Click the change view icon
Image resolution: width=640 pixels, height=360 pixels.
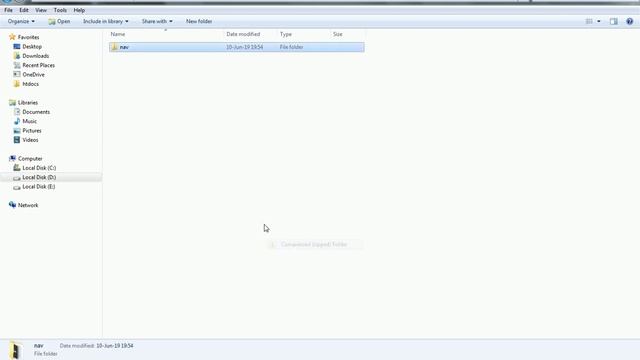pos(589,21)
